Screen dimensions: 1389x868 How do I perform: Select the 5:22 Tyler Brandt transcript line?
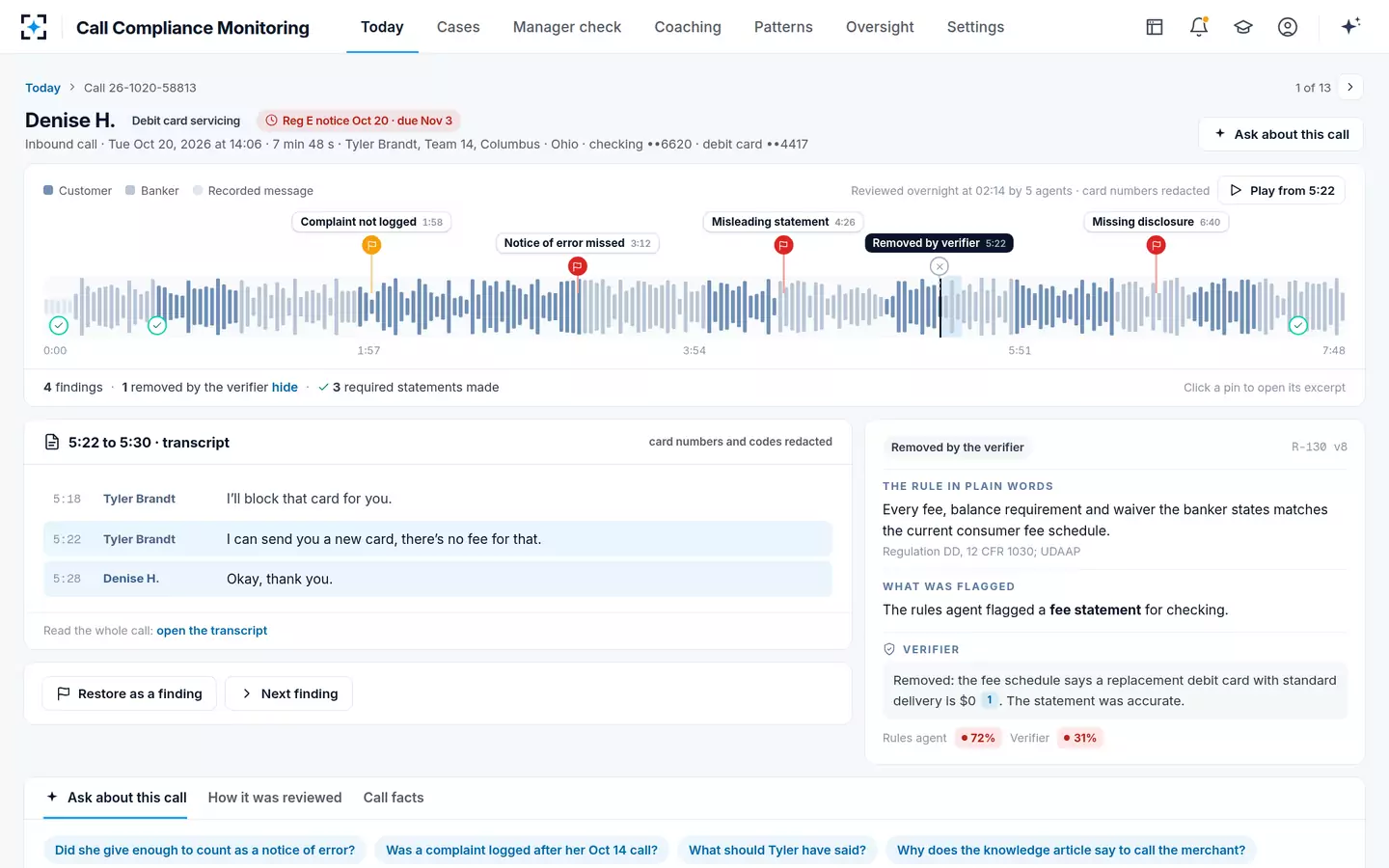click(x=438, y=539)
